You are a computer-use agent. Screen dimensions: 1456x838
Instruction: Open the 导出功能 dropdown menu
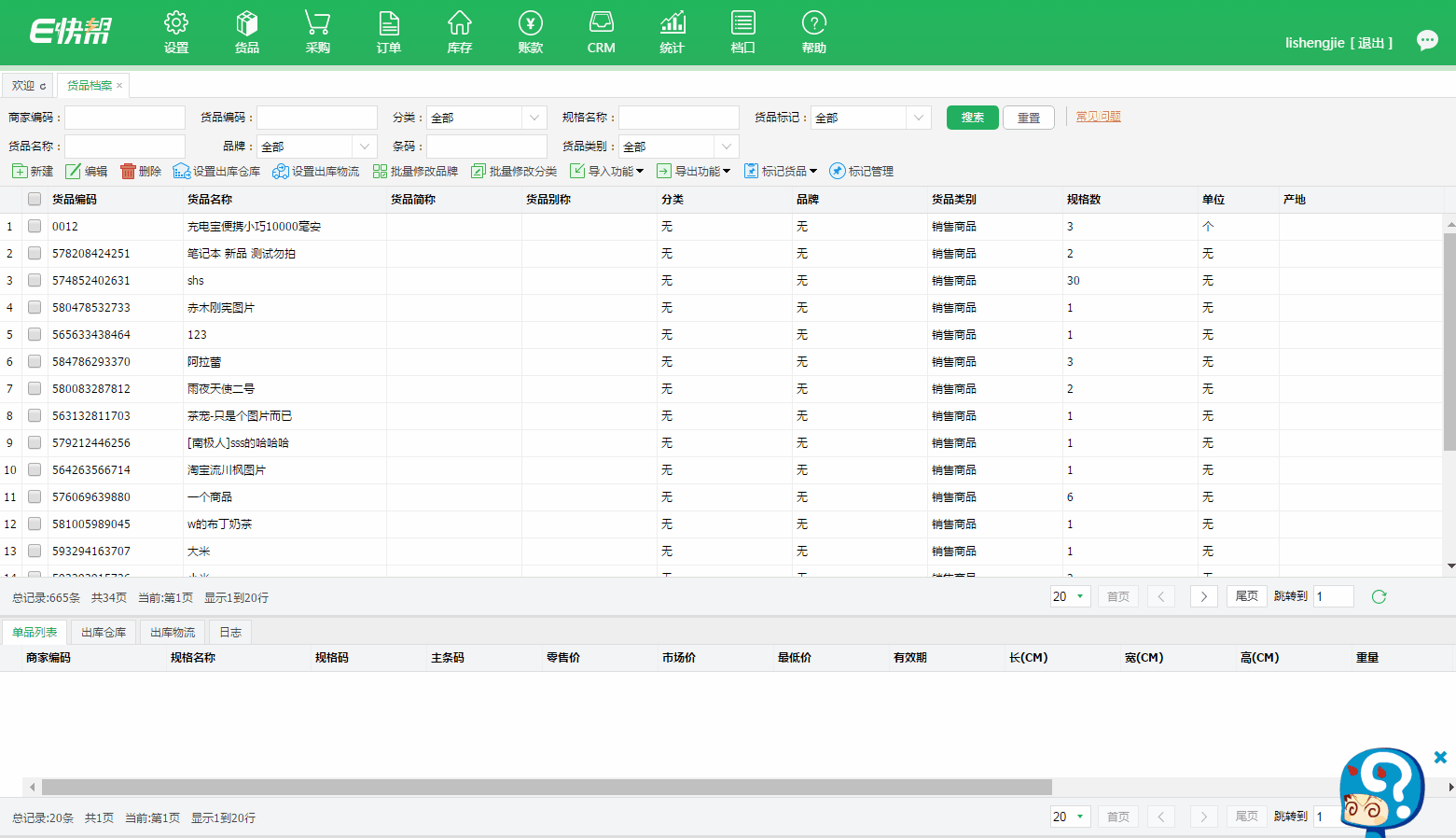[694, 171]
